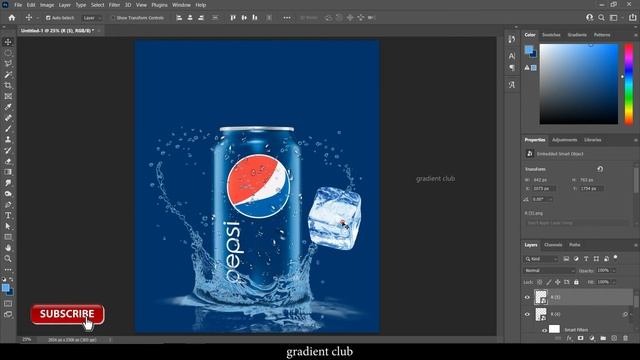The width and height of the screenshot is (640, 360).
Task: Open the Layers panel options menu
Action: (x=636, y=245)
